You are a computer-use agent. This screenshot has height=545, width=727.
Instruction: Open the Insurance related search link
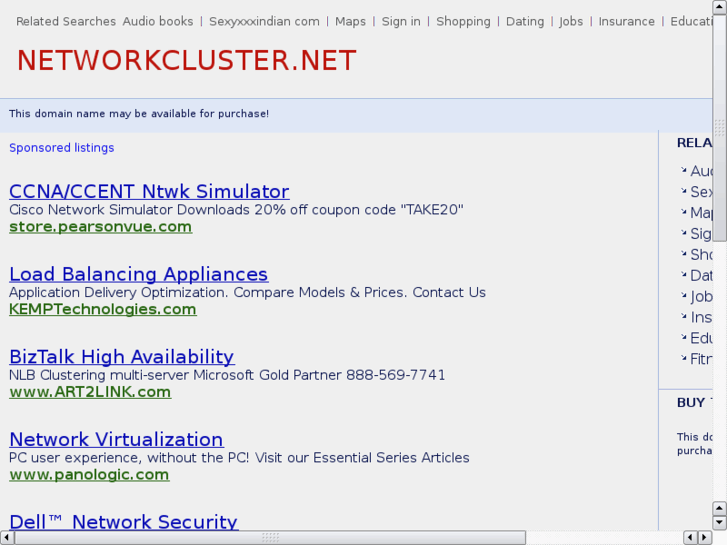(626, 21)
